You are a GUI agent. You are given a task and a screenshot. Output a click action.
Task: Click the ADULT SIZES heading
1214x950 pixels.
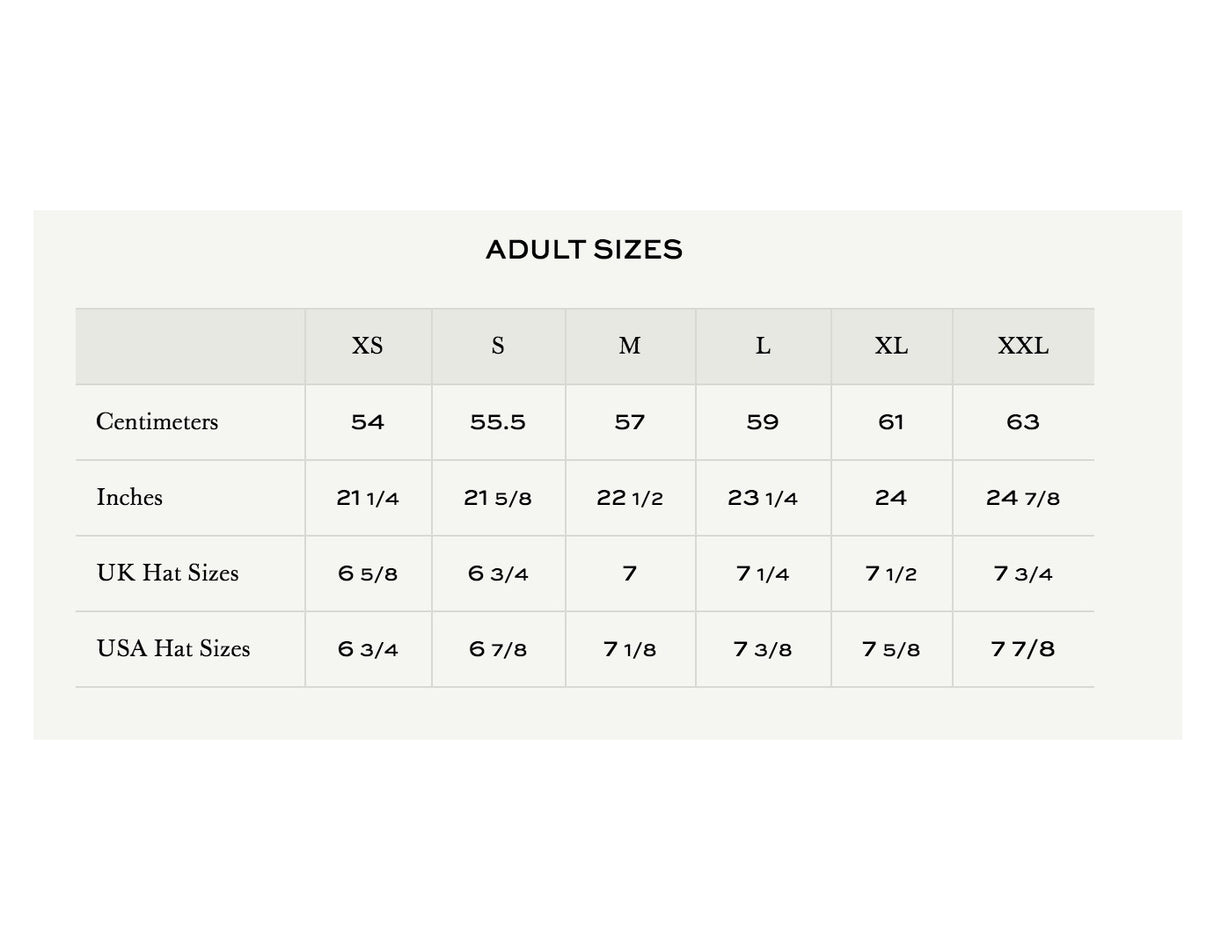[584, 250]
